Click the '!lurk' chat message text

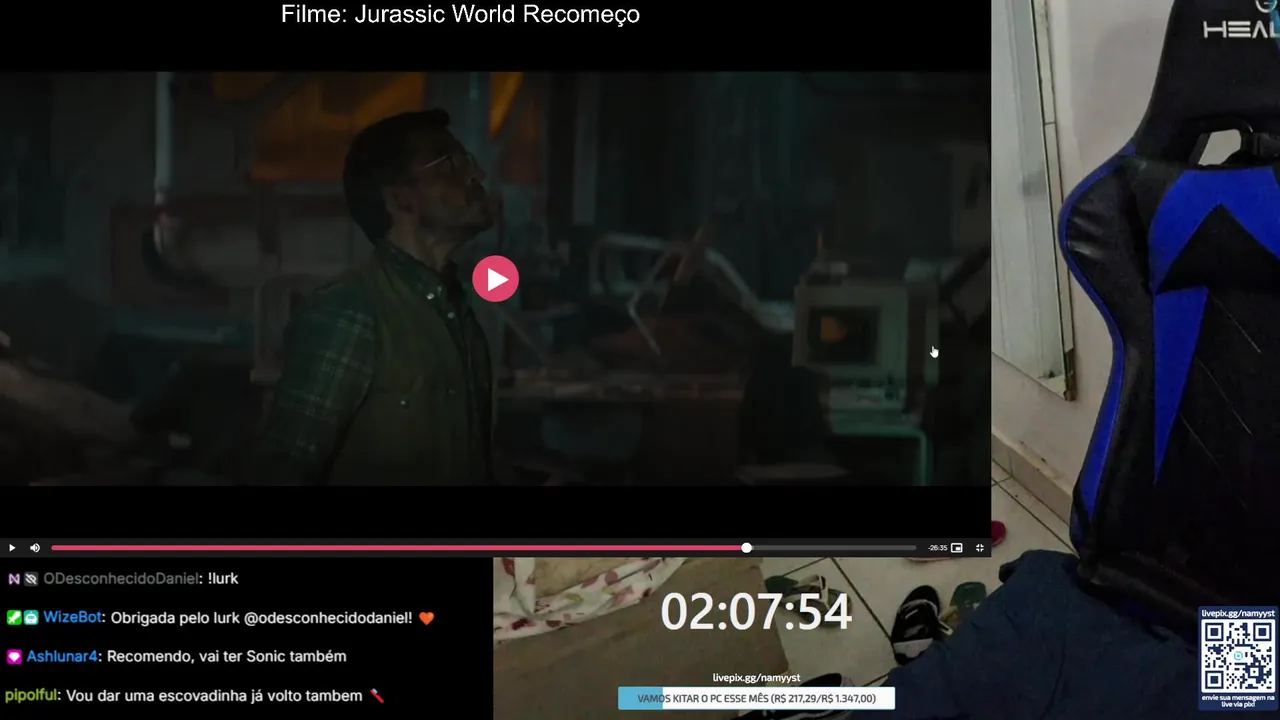click(x=223, y=579)
